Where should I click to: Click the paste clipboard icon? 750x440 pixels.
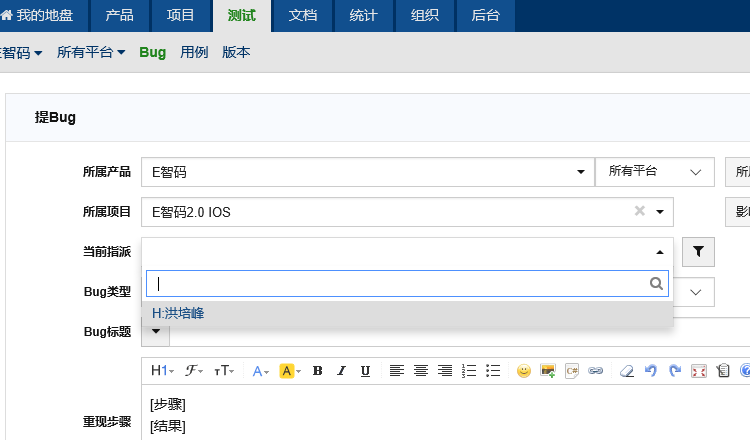(x=723, y=371)
